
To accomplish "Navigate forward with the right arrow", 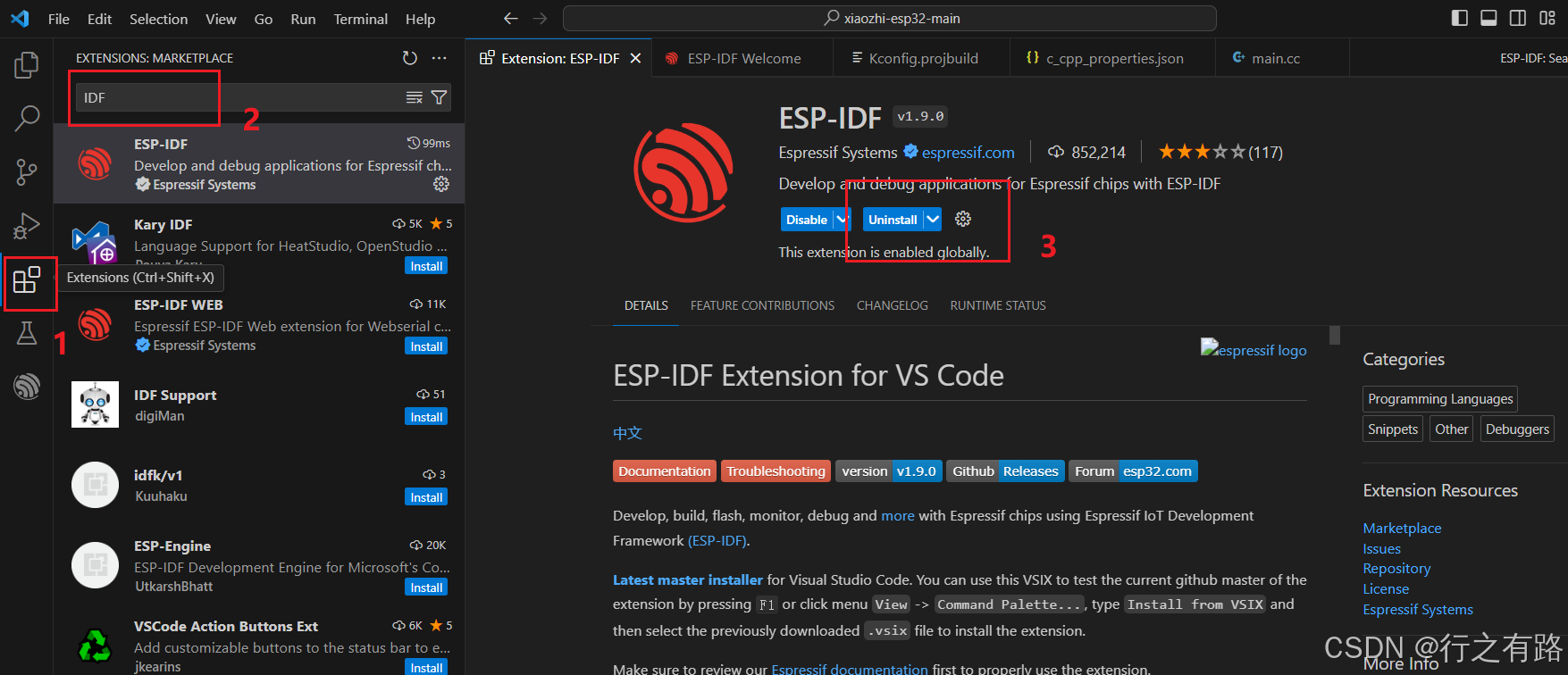I will coord(540,18).
